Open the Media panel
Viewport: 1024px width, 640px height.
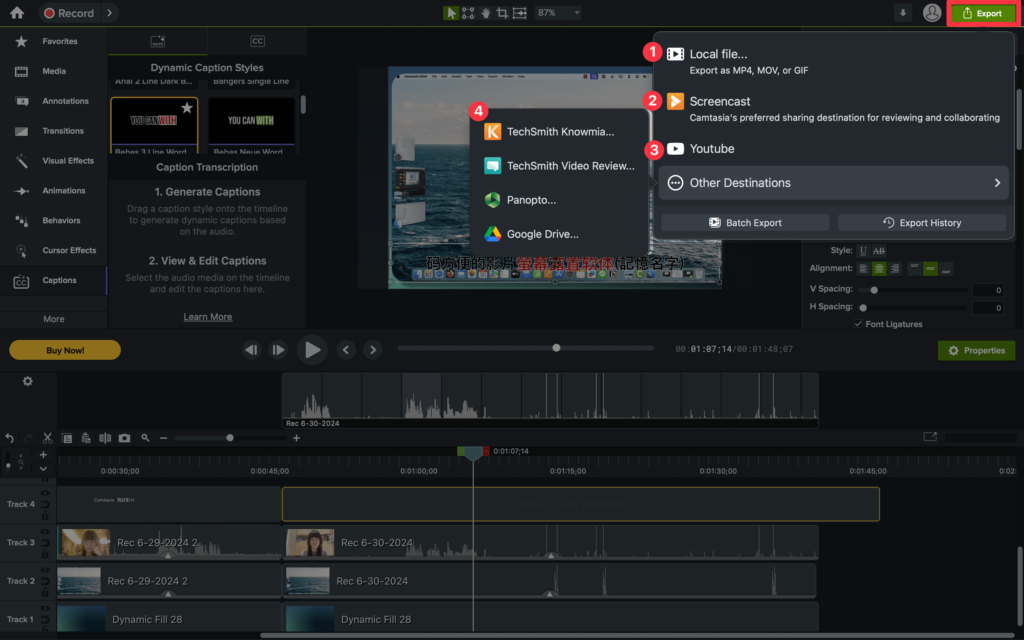(x=54, y=71)
